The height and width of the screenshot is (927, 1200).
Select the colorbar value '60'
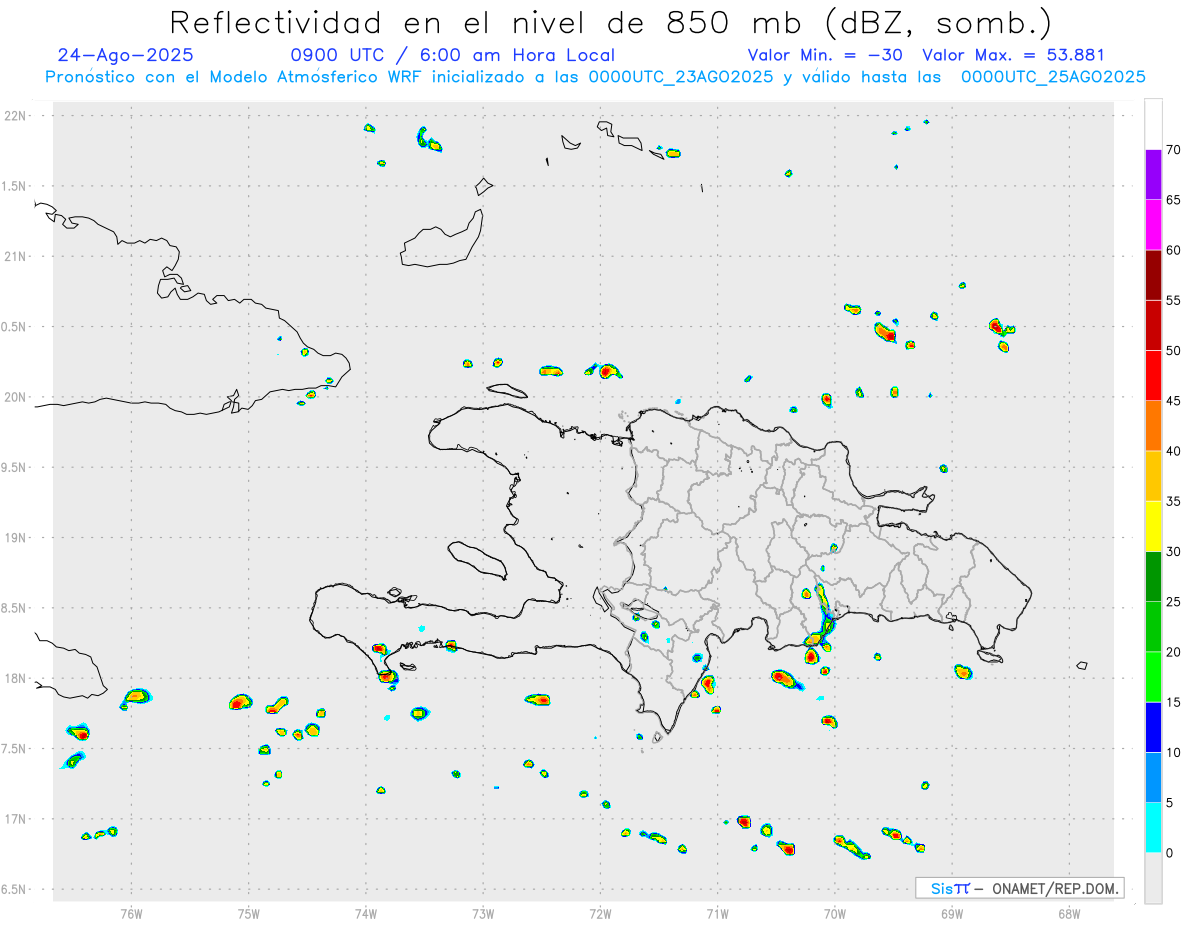click(1175, 250)
